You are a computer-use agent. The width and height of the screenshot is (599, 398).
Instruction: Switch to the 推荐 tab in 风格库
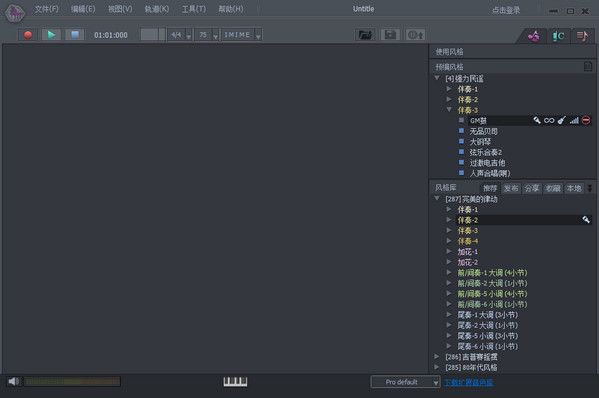[490, 188]
